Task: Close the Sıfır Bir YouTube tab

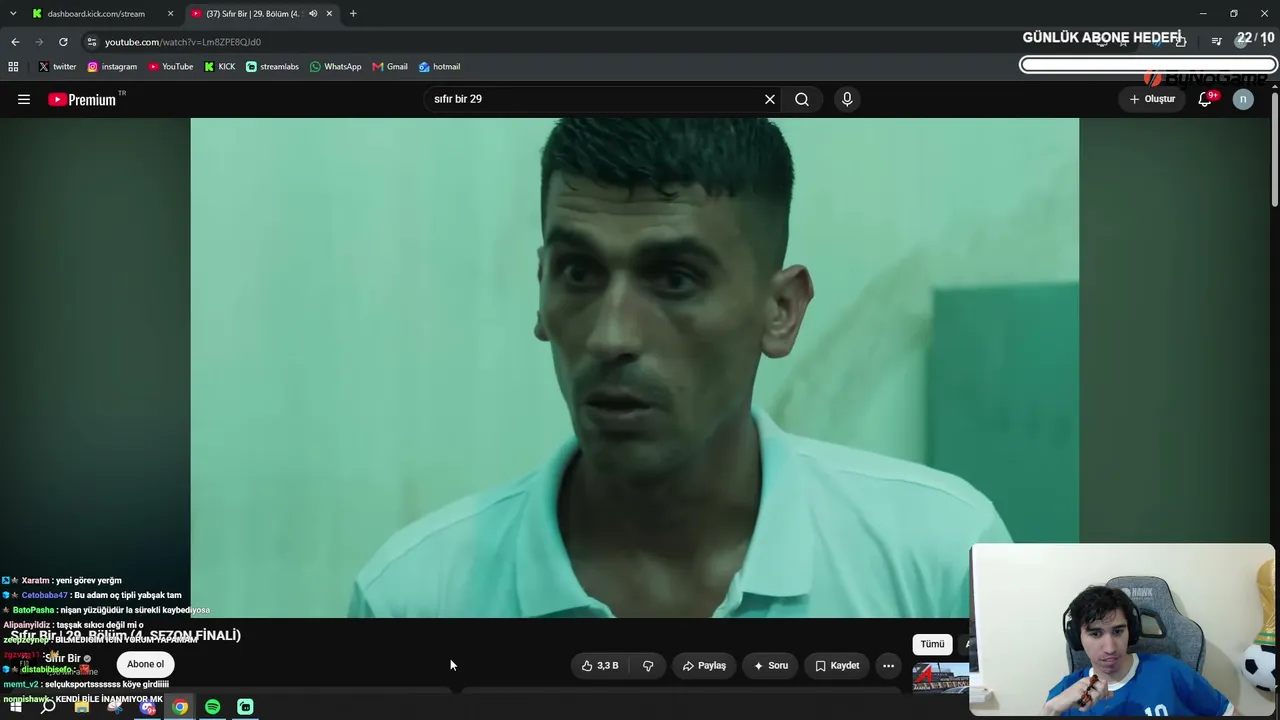Action: click(x=329, y=14)
